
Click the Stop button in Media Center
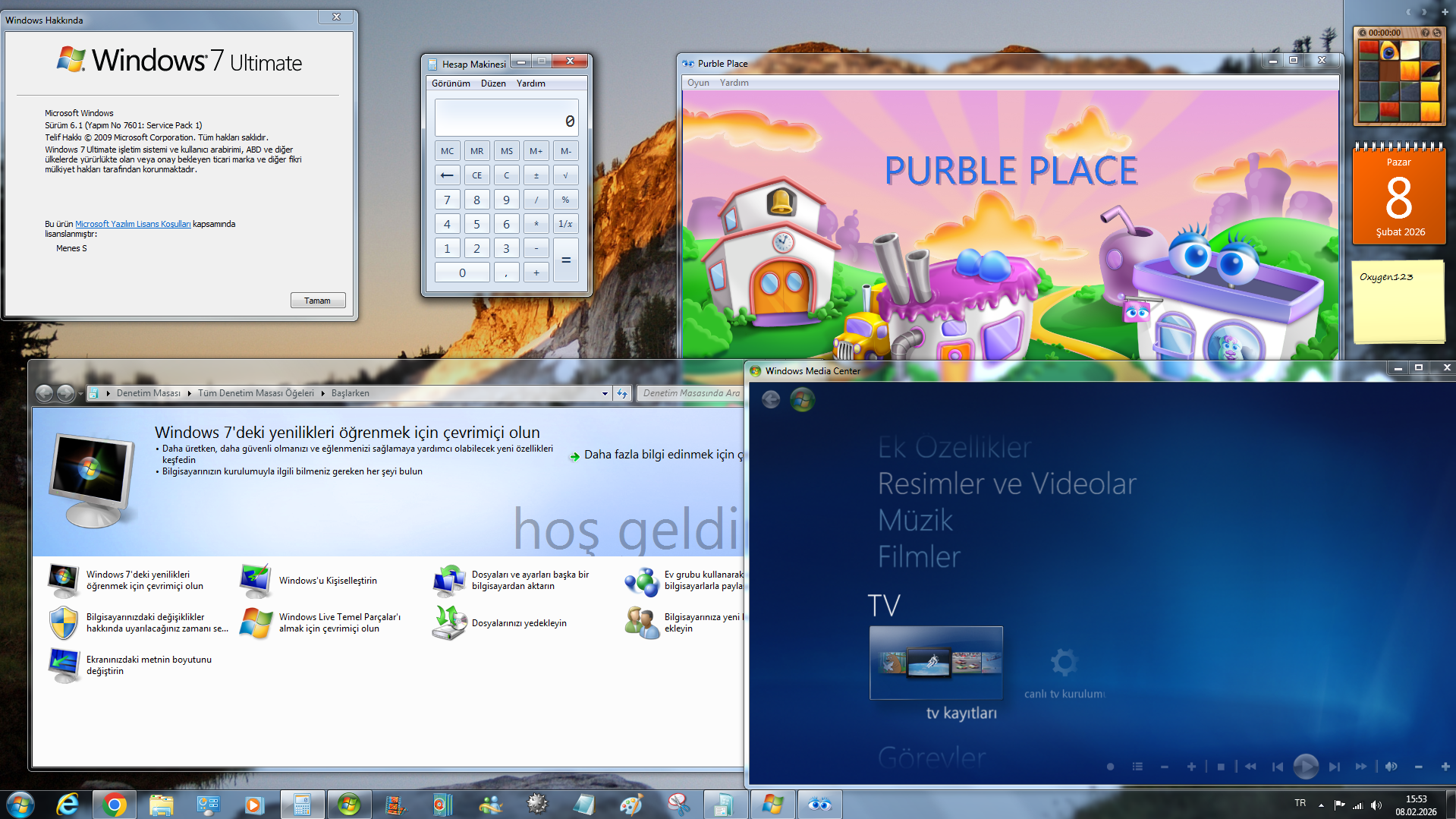1221,767
